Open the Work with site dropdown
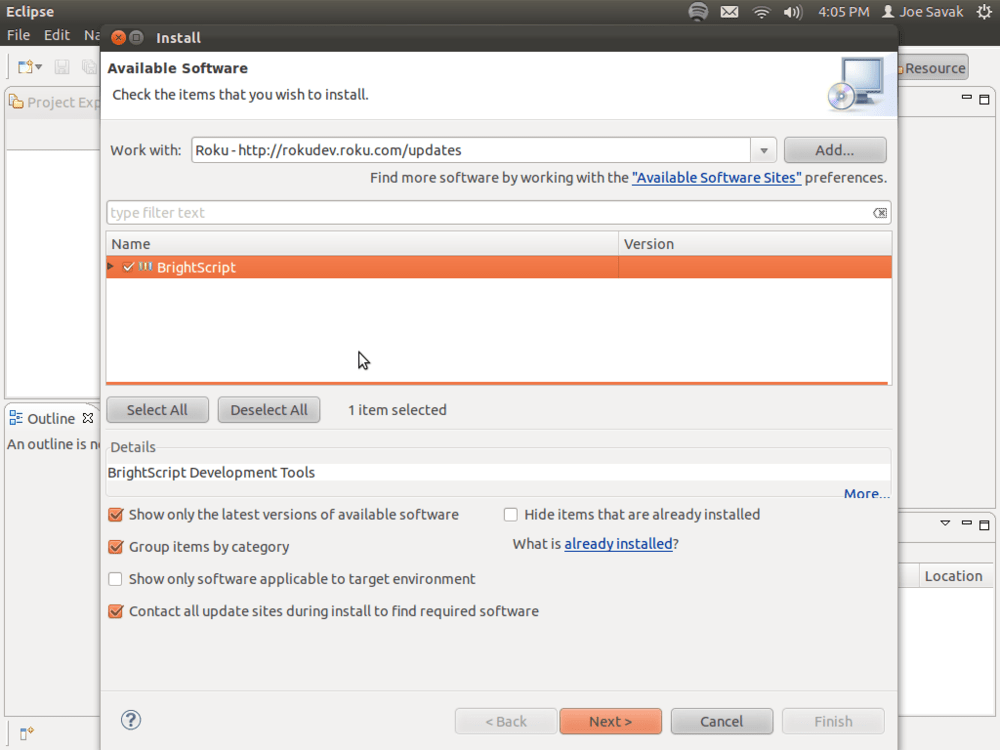Viewport: 1000px width, 750px height. (x=763, y=149)
